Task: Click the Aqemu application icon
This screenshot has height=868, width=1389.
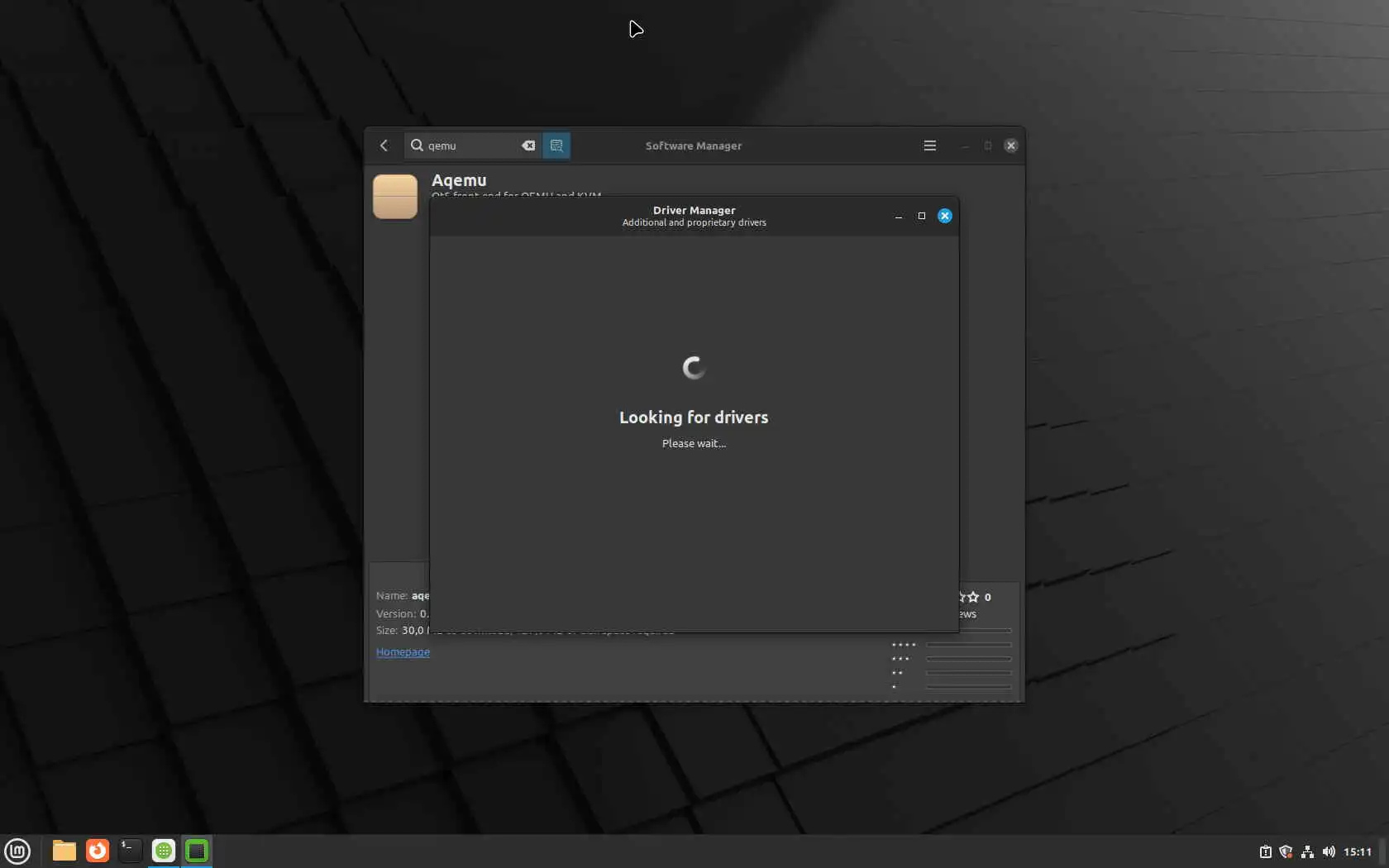Action: [x=395, y=197]
